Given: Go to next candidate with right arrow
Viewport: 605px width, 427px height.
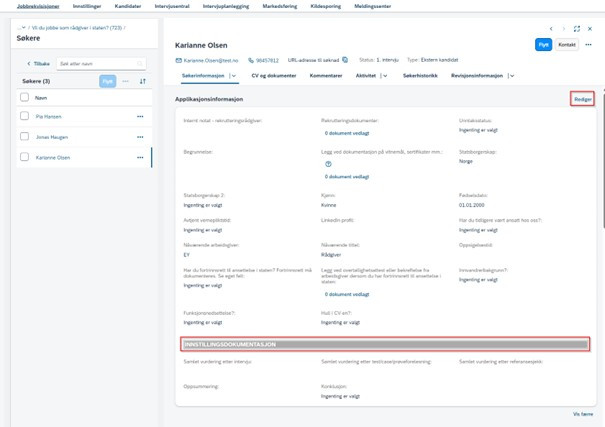Looking at the screenshot, I should point(564,29).
